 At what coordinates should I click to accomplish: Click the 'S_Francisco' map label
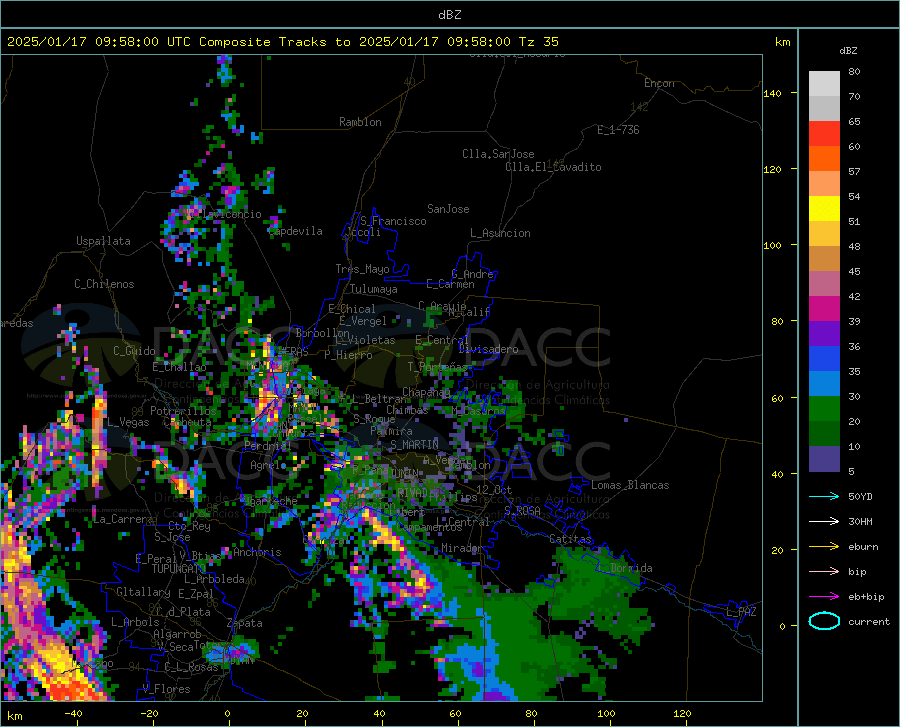pyautogui.click(x=393, y=221)
